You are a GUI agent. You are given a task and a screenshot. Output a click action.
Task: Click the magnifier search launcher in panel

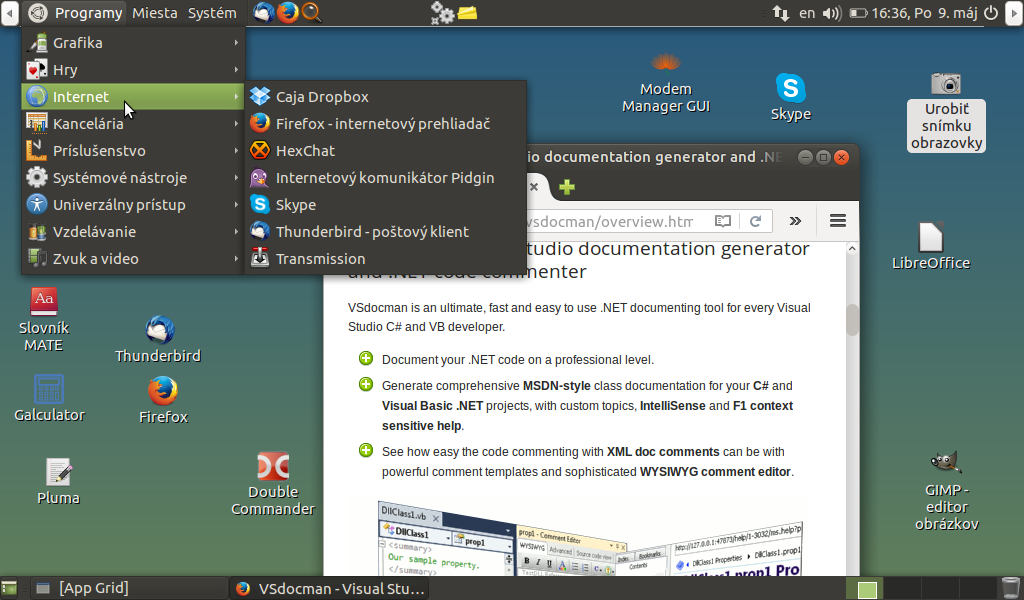click(x=312, y=12)
